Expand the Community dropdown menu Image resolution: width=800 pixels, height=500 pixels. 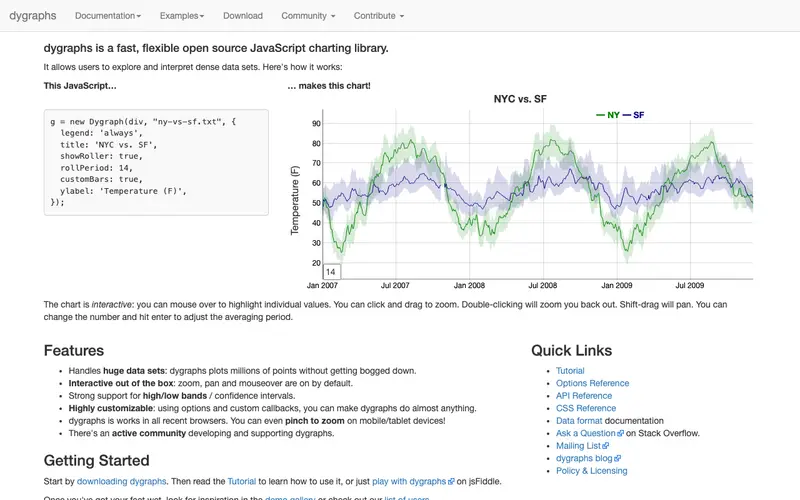(x=308, y=16)
